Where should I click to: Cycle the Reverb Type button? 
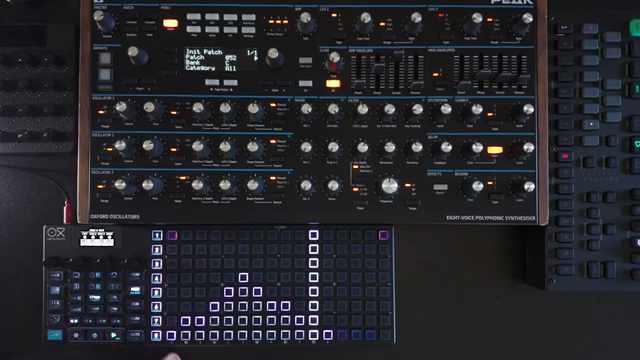point(495,196)
